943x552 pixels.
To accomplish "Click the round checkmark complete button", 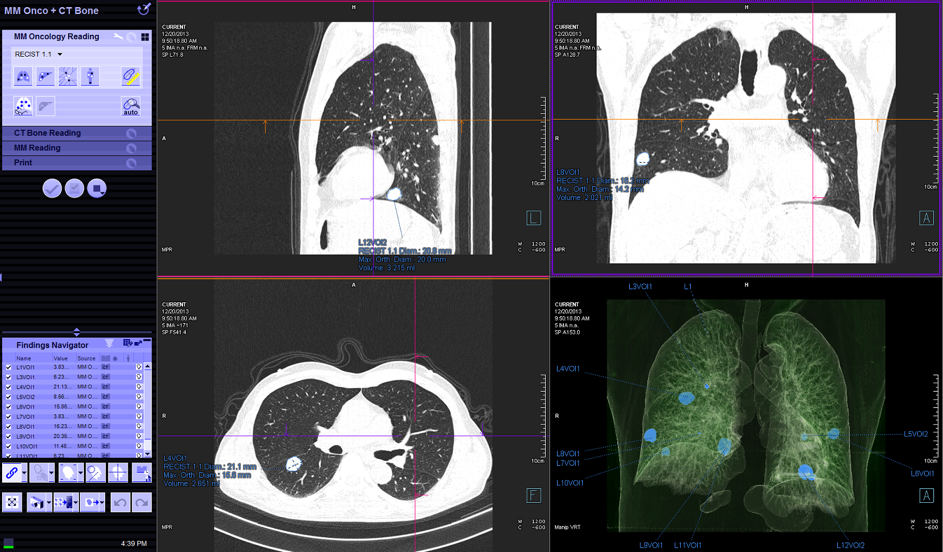I will (x=52, y=188).
